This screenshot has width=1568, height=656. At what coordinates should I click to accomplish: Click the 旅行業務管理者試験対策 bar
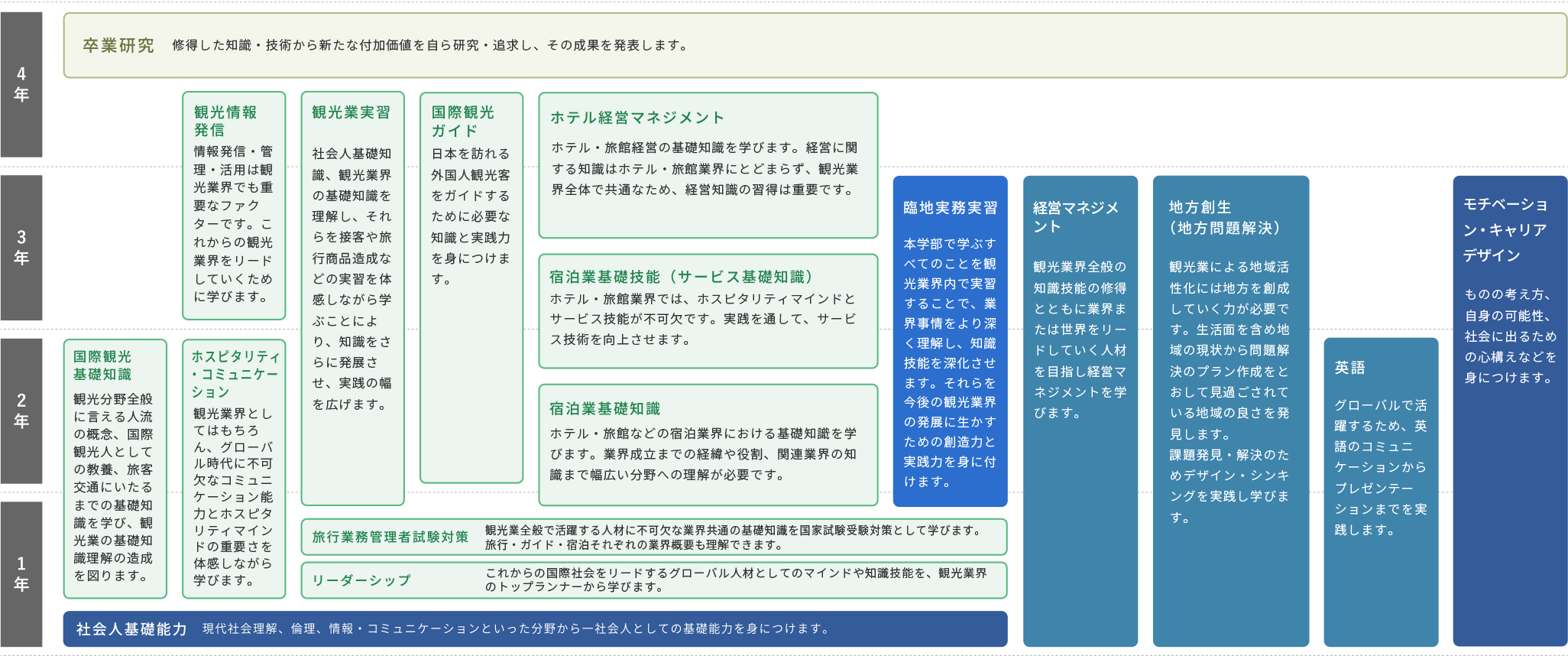tap(653, 537)
